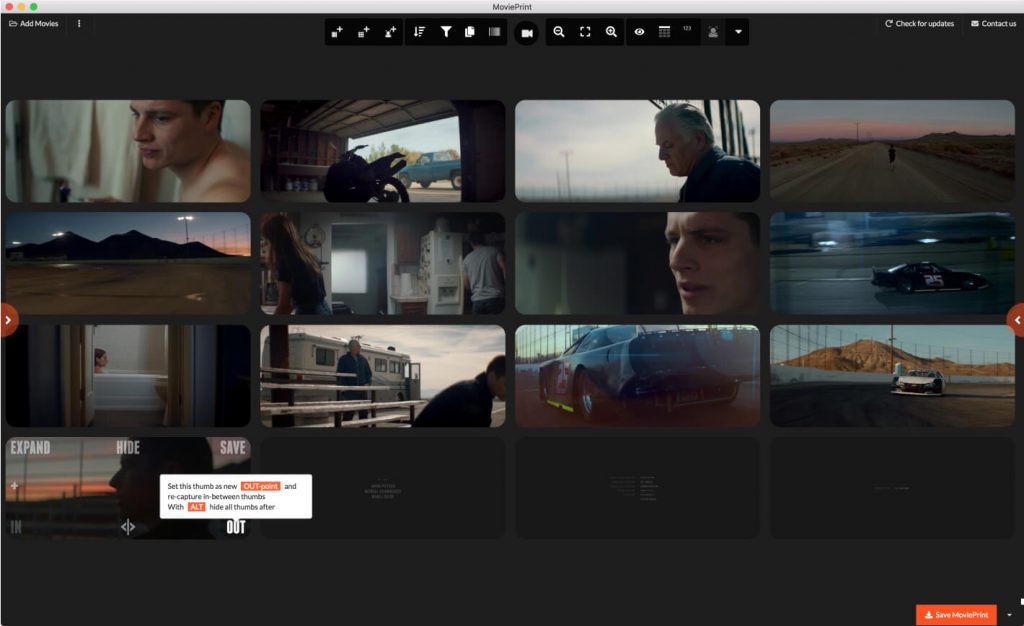Select the last dark credits thumbnail
Screen dimensions: 1024x626
892,488
